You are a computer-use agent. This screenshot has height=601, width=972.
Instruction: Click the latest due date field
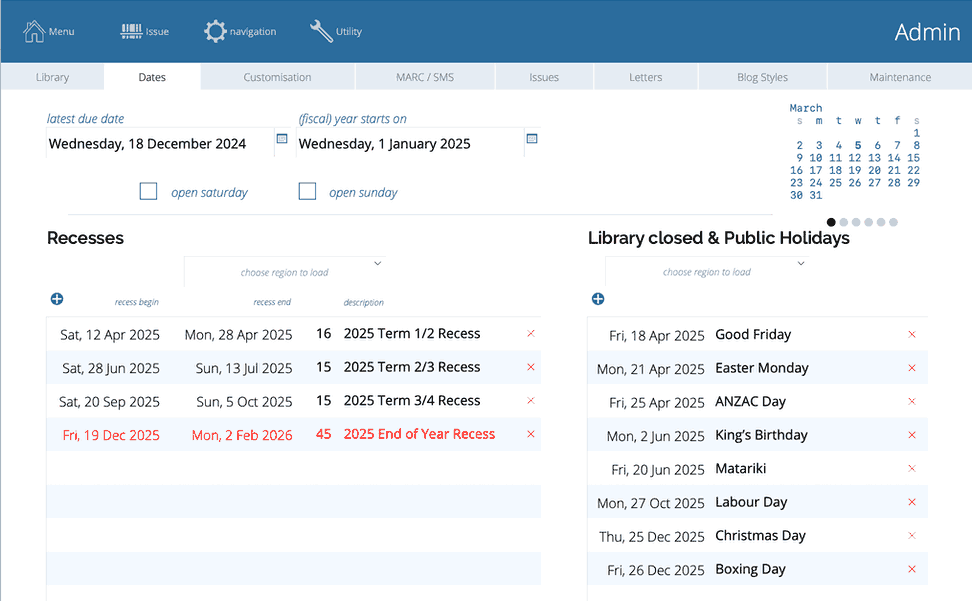tap(158, 144)
